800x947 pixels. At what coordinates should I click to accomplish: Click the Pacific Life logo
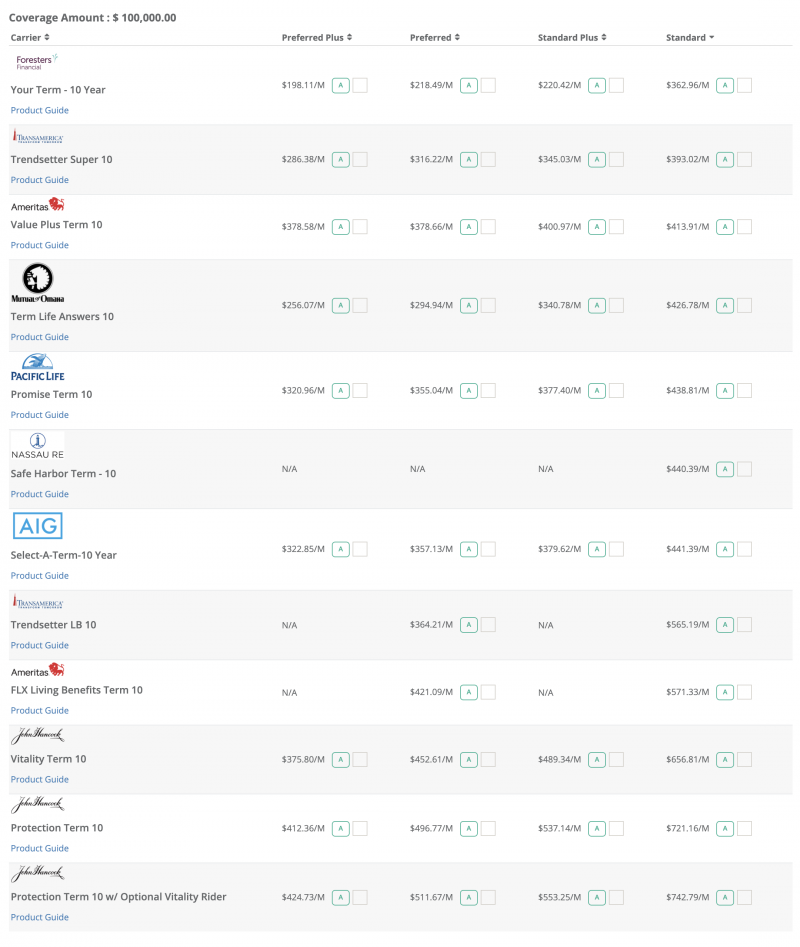coord(37,368)
